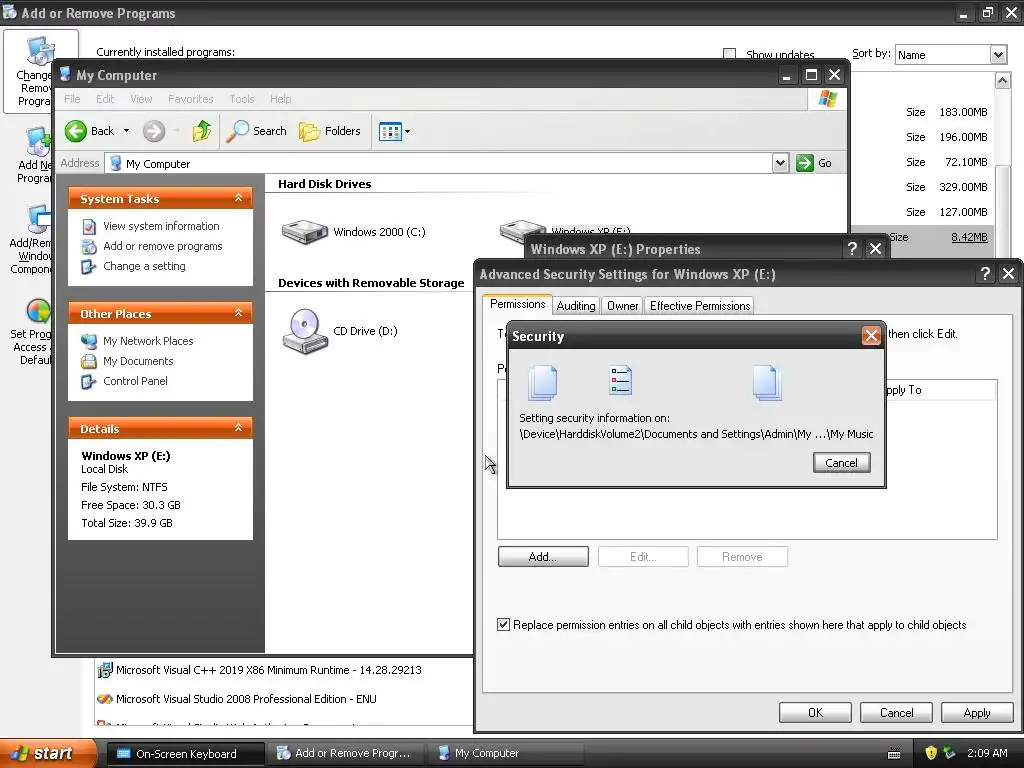The width and height of the screenshot is (1024, 768).
Task: Click the language bar keyboard icon in taskbar
Action: click(894, 754)
